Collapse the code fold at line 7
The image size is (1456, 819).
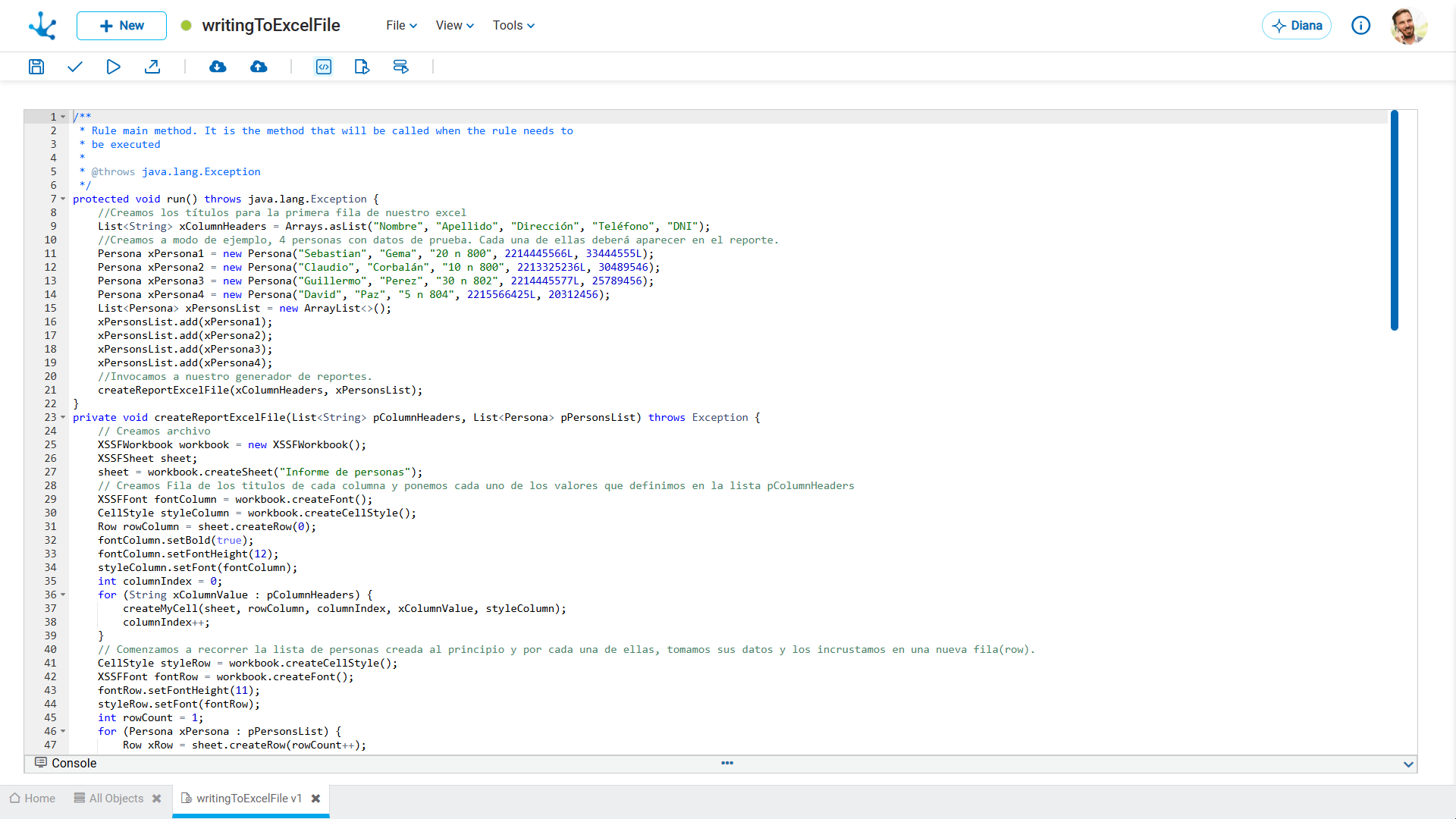click(x=63, y=199)
